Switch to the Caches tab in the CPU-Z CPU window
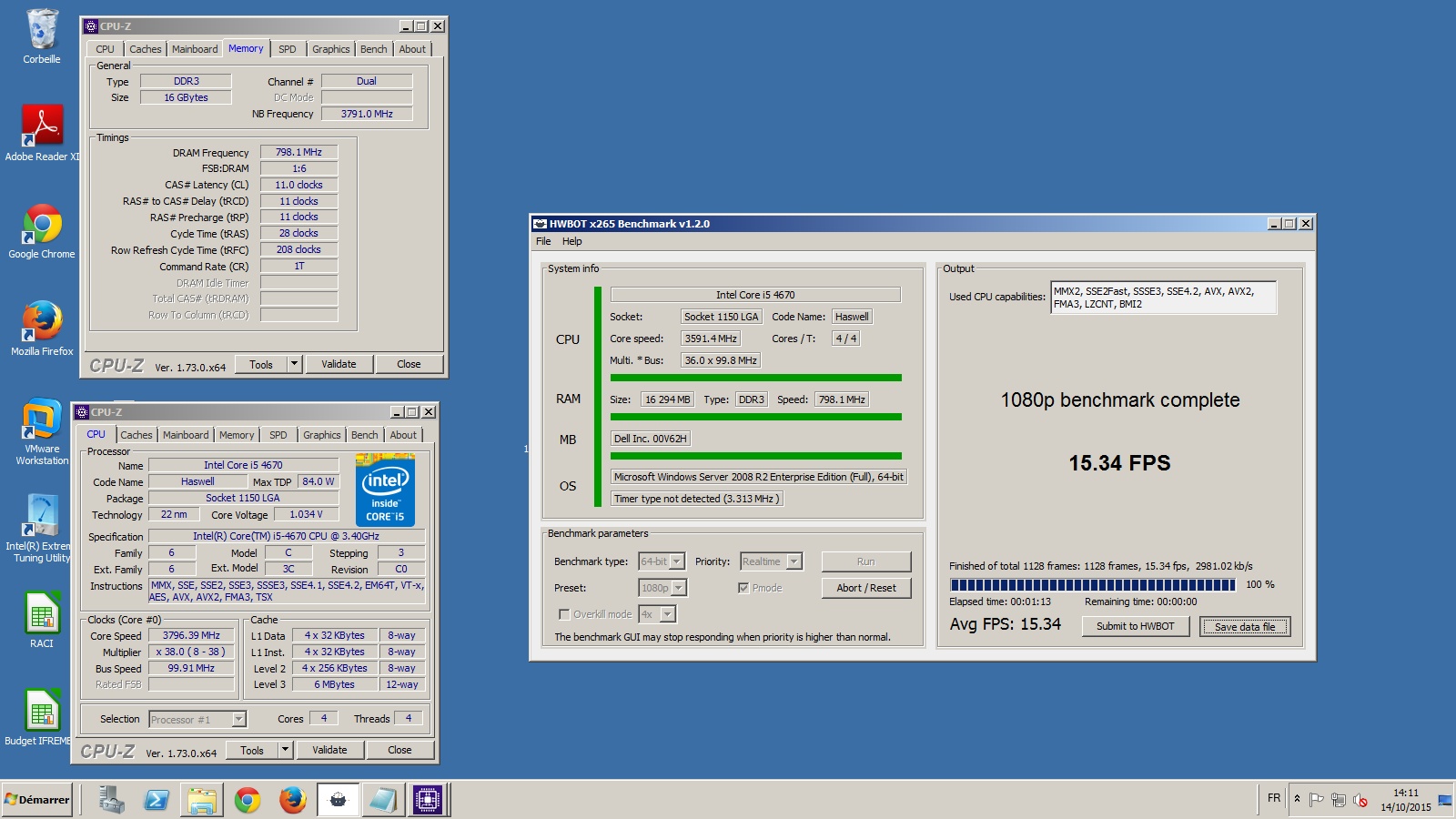The width and height of the screenshot is (1456, 819). pos(136,436)
